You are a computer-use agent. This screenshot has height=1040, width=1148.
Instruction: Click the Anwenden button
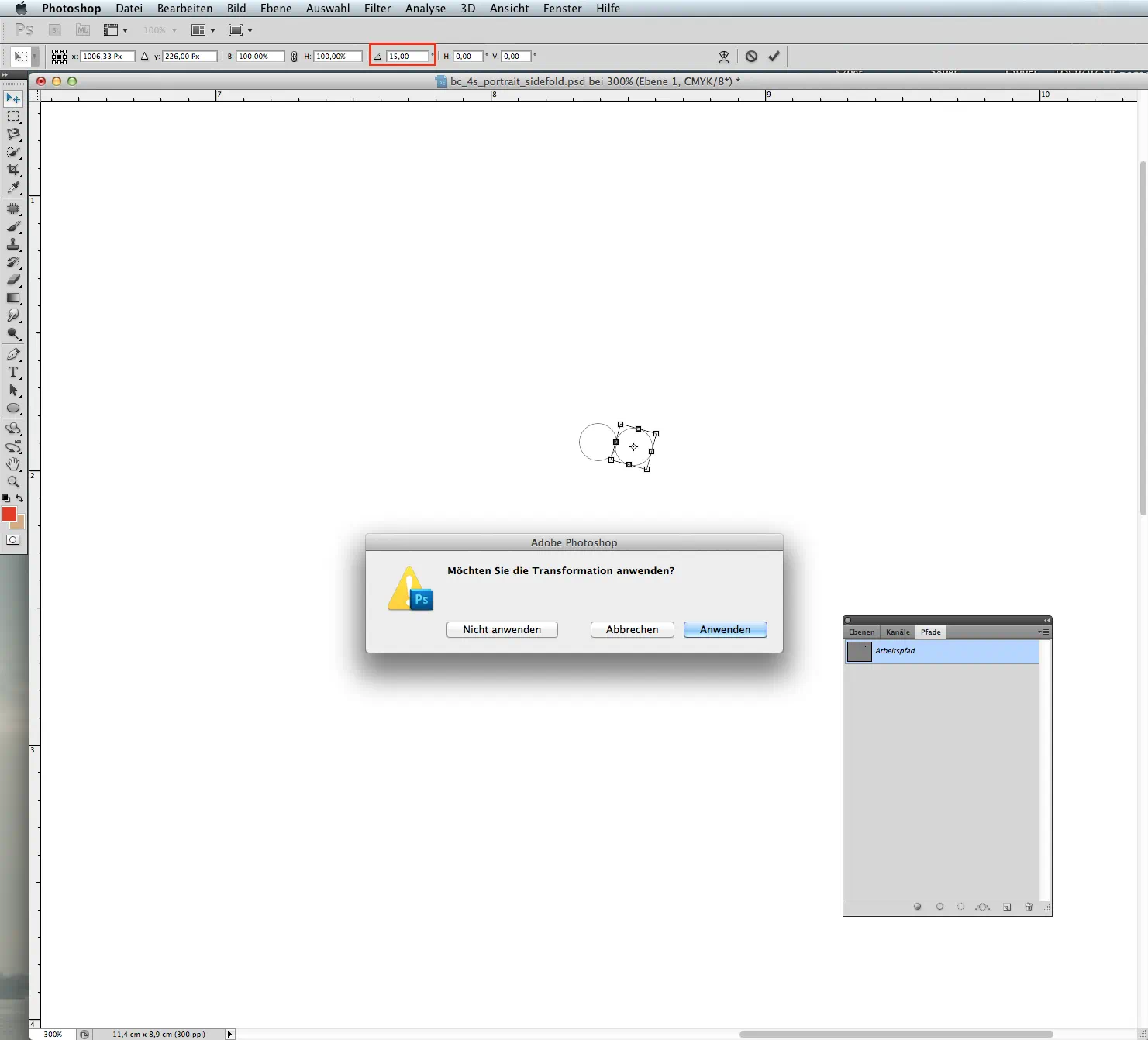(x=725, y=630)
